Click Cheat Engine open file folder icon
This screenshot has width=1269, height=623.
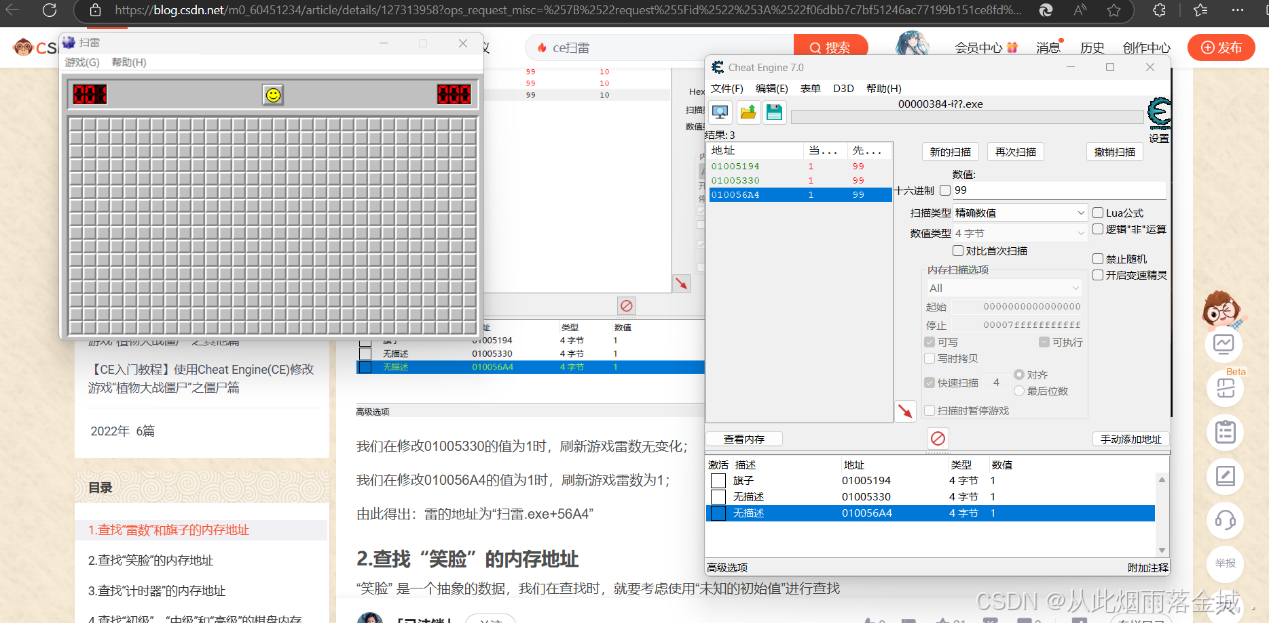tap(747, 112)
